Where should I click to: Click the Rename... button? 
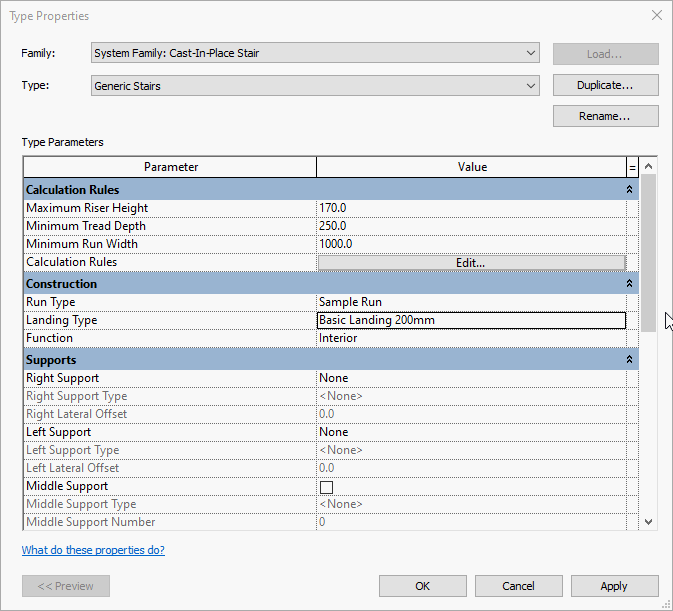pyautogui.click(x=605, y=116)
